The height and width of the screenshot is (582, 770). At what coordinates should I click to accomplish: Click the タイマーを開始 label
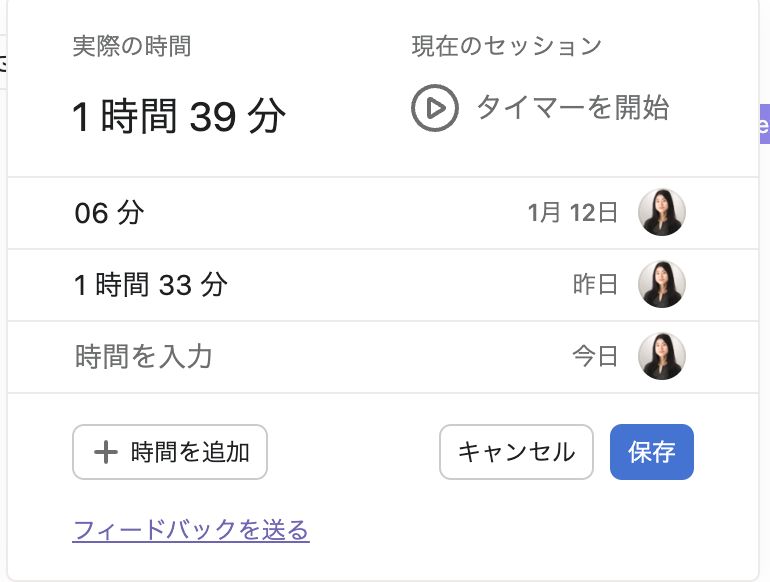[573, 108]
